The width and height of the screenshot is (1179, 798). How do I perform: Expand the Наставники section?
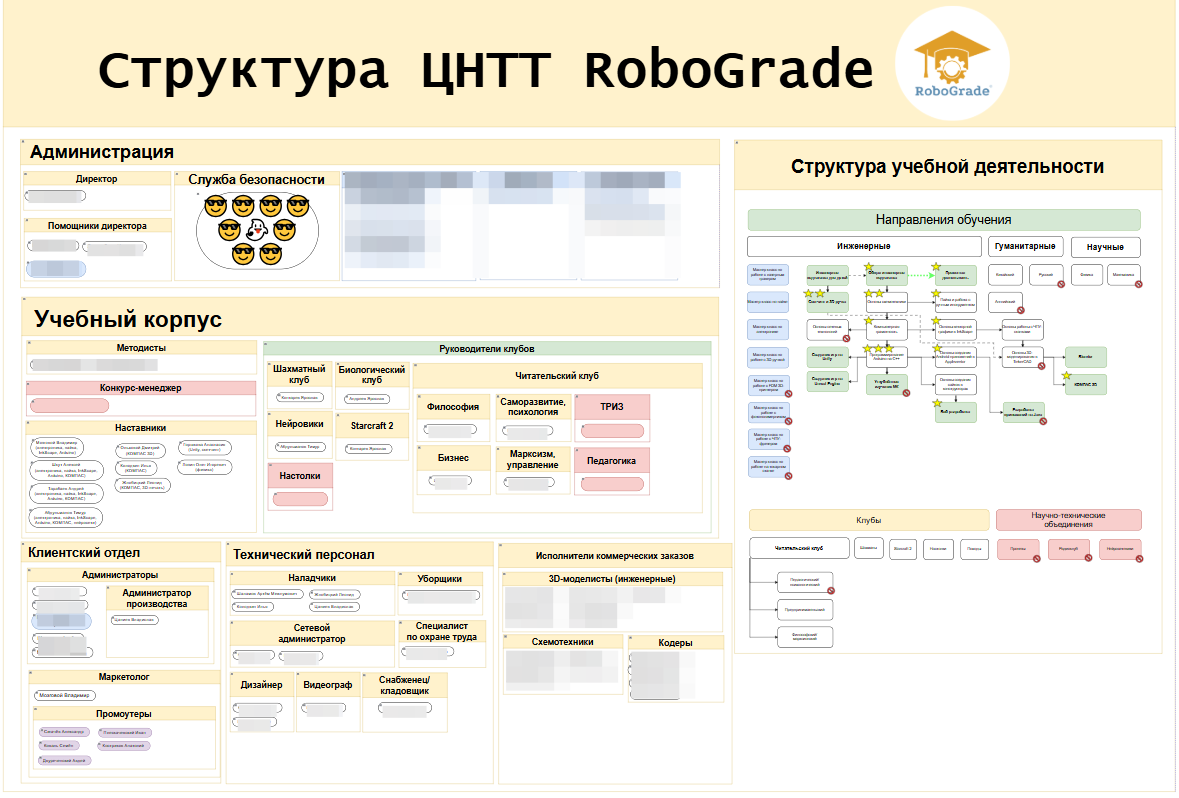(x=139, y=427)
